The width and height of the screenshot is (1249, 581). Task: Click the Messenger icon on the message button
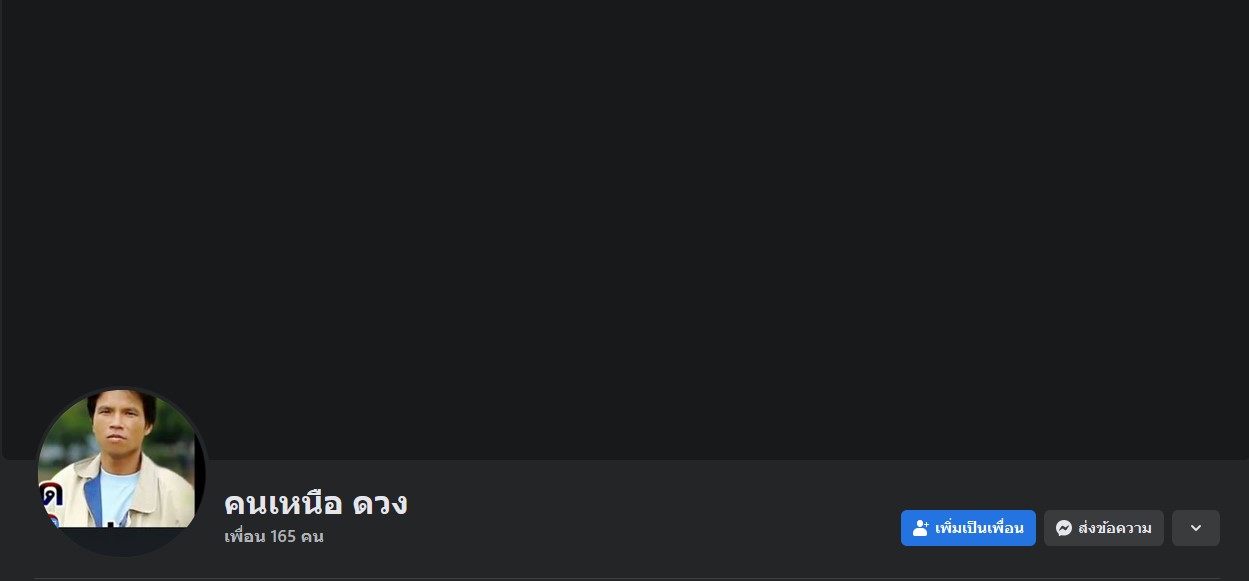pos(1064,528)
